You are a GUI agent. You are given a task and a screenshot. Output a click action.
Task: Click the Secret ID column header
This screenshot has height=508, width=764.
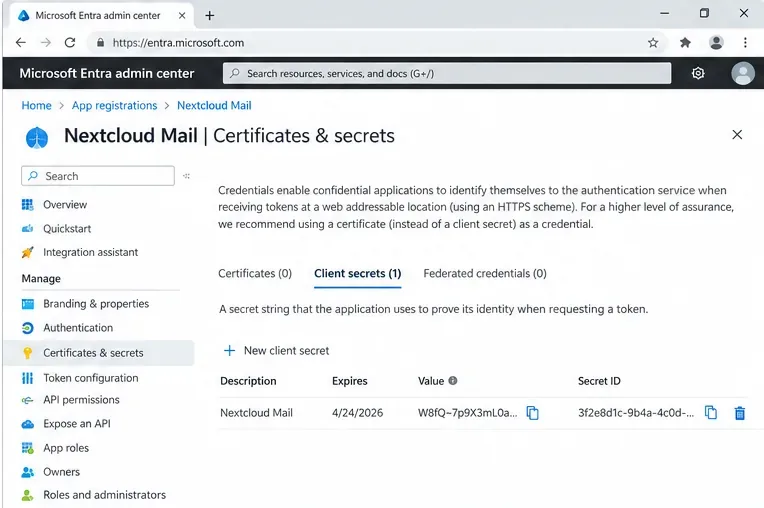click(x=599, y=381)
